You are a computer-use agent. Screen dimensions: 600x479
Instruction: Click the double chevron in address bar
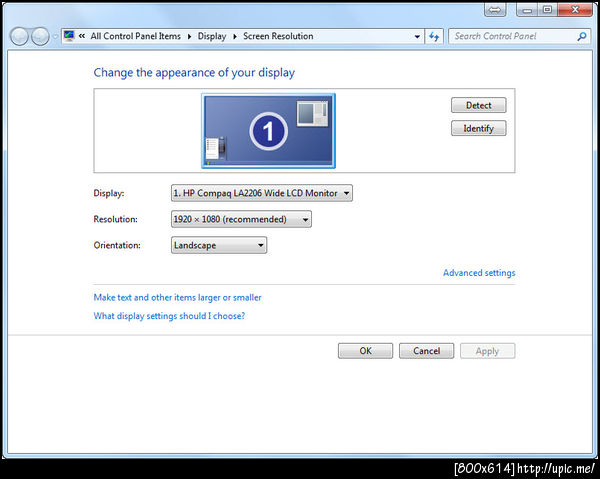pos(82,36)
